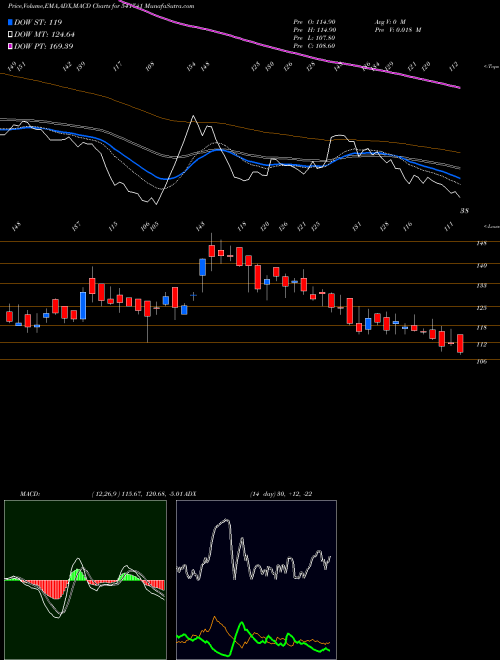Click the chart title mentioning MunafaSutra.com

[x=101, y=6]
